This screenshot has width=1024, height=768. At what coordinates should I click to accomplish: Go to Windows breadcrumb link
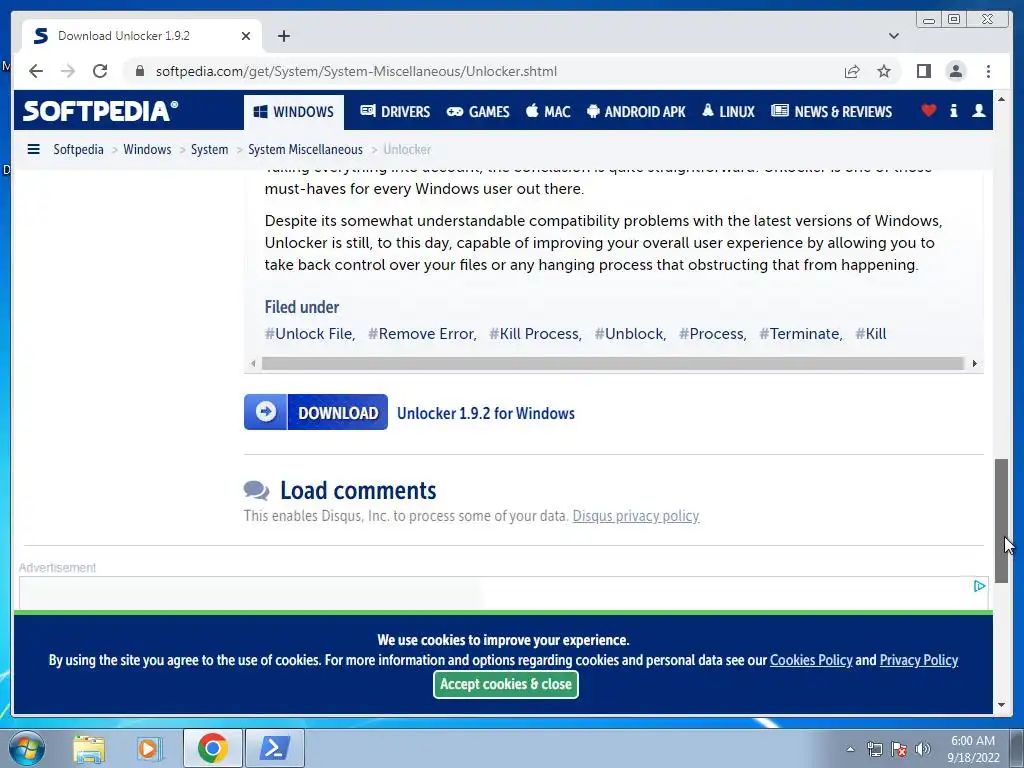(x=147, y=150)
